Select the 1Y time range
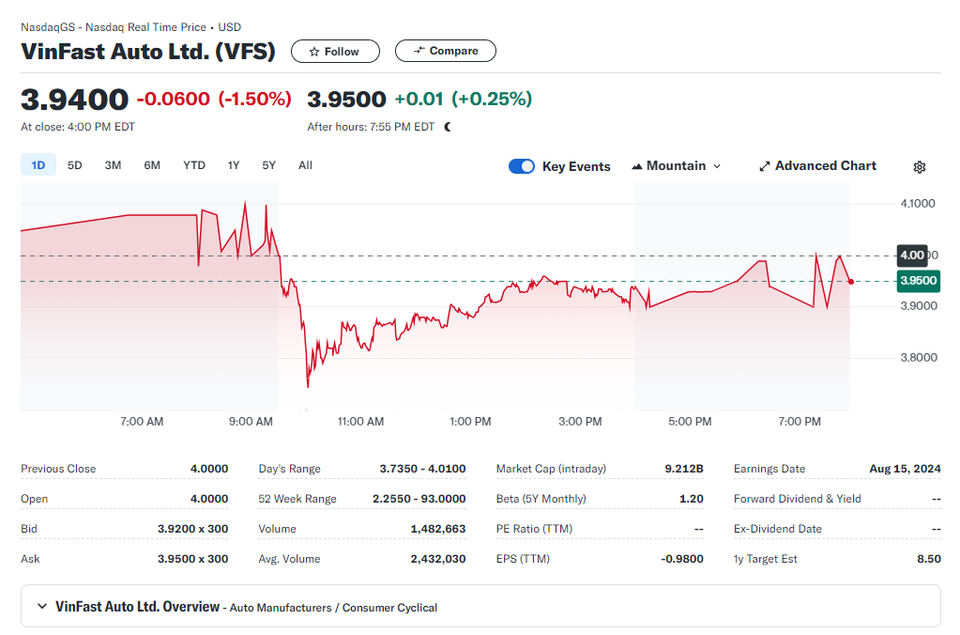The height and width of the screenshot is (635, 960). [233, 165]
